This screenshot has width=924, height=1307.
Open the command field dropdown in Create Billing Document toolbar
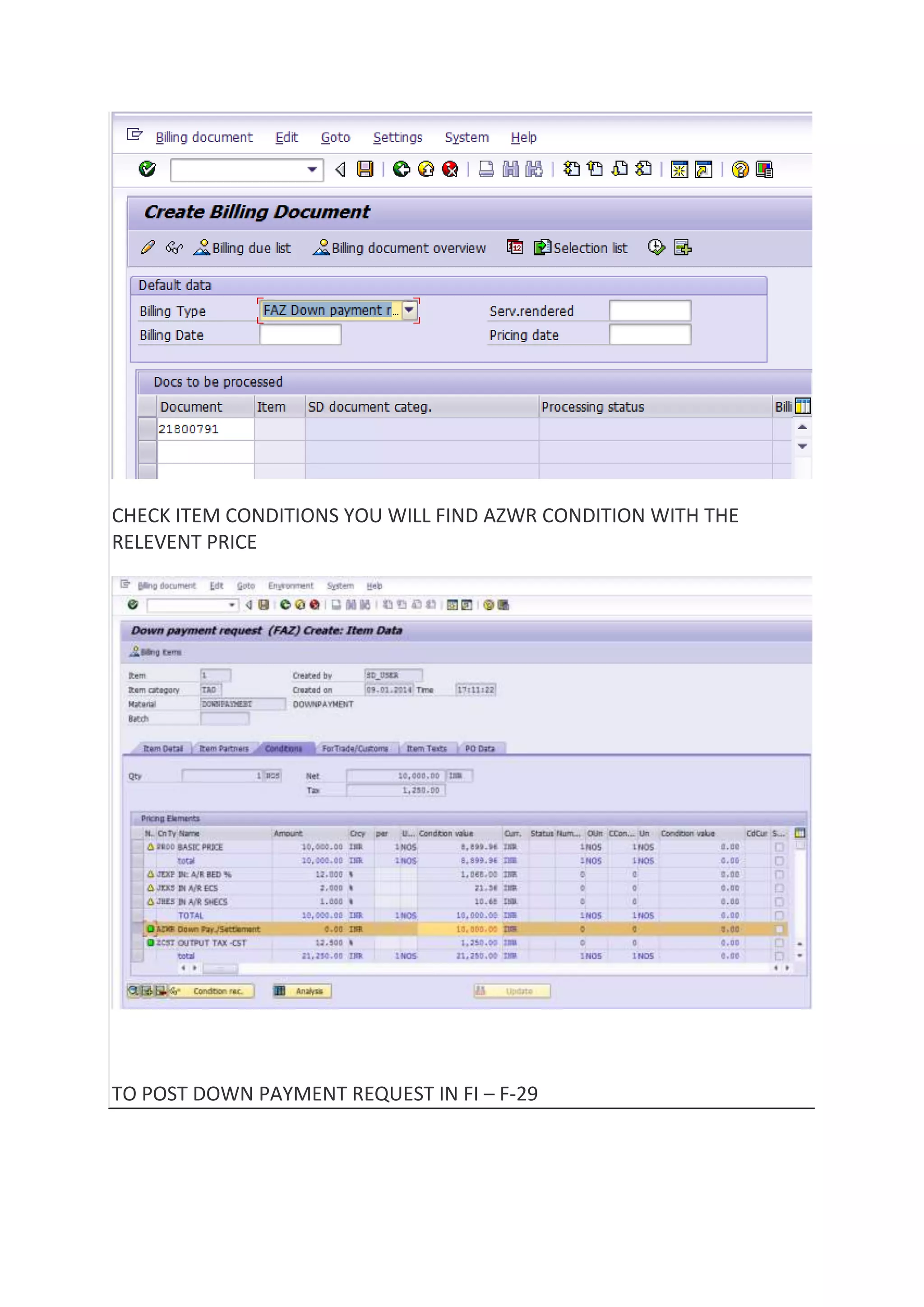point(312,170)
